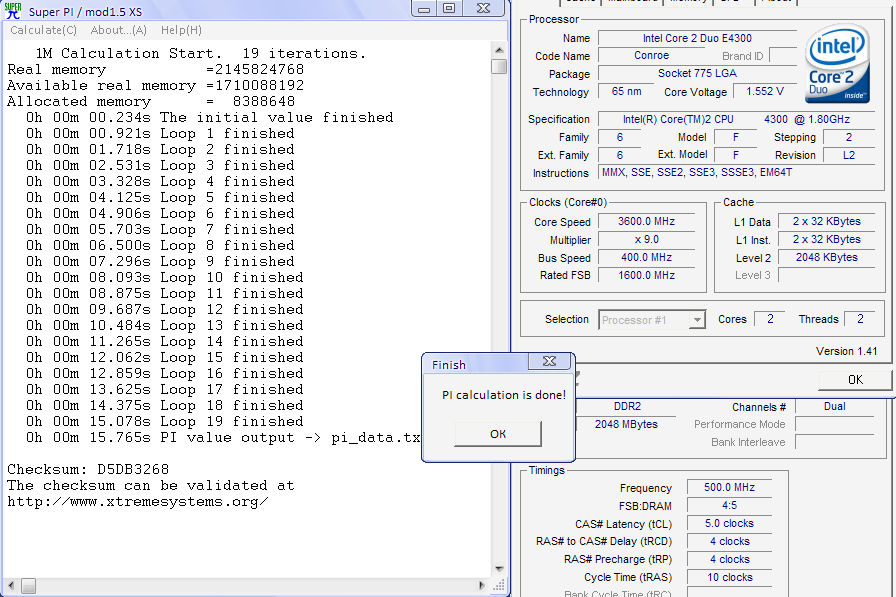
Task: Close the Finish dialog with X button
Action: [x=549, y=361]
